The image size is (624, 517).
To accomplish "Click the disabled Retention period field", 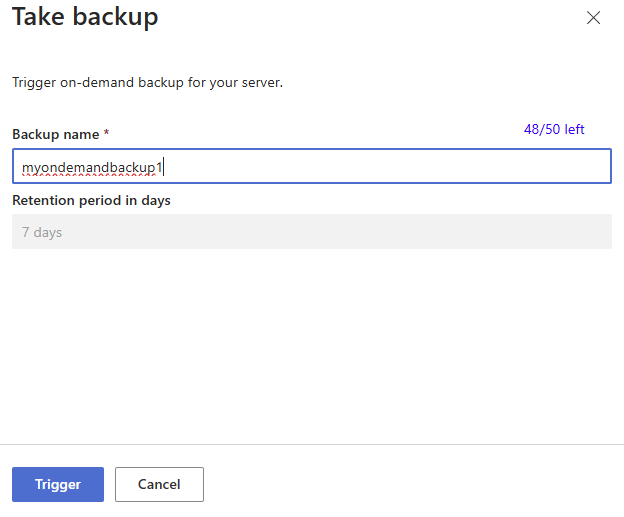I will click(x=311, y=232).
